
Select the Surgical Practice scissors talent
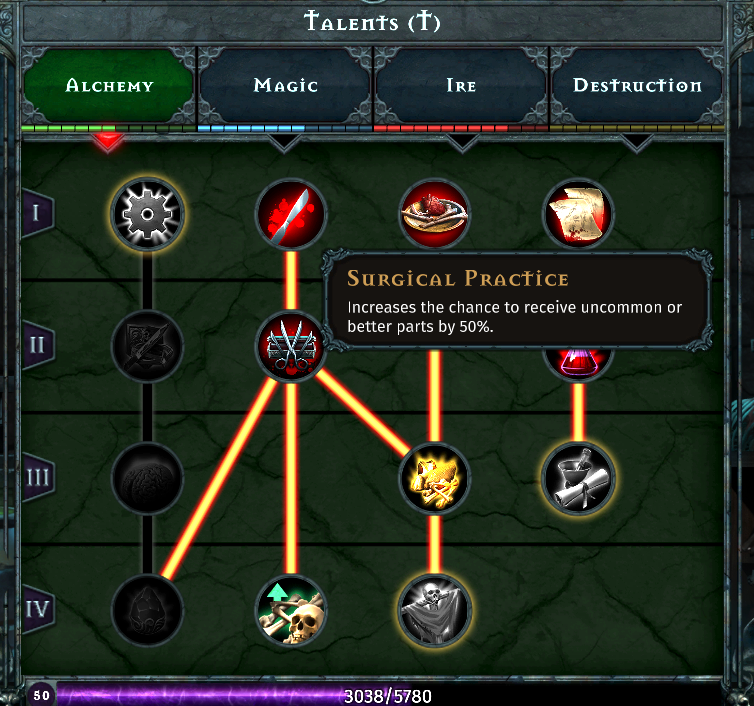pyautogui.click(x=291, y=346)
